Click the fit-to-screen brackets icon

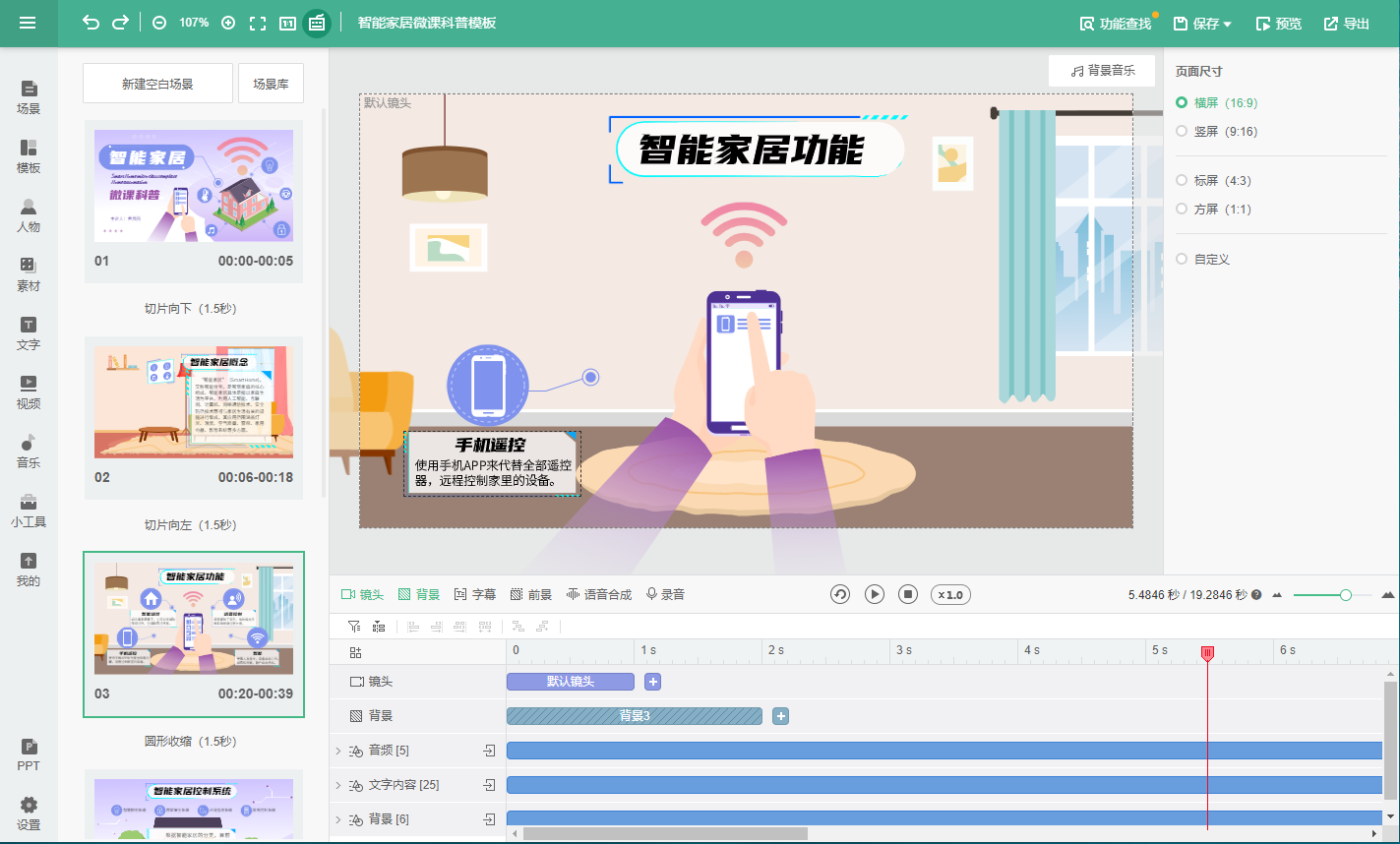[x=258, y=23]
